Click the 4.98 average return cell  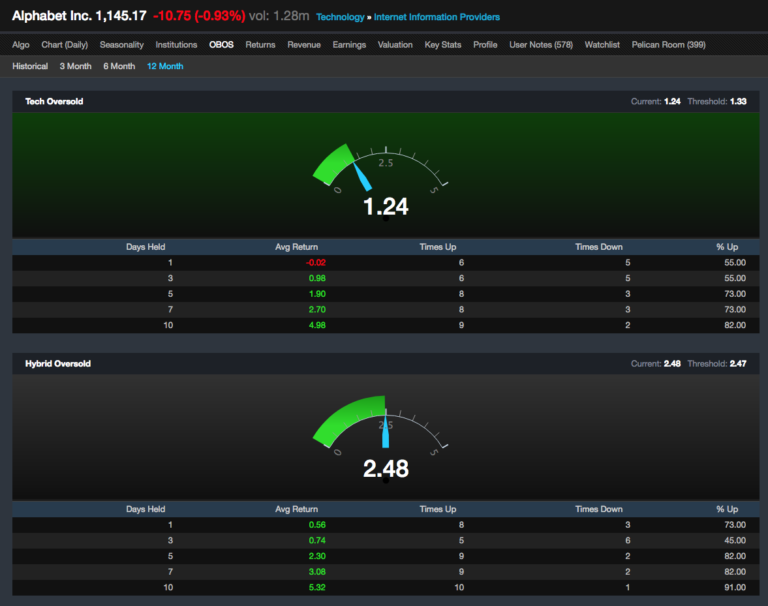tap(317, 325)
